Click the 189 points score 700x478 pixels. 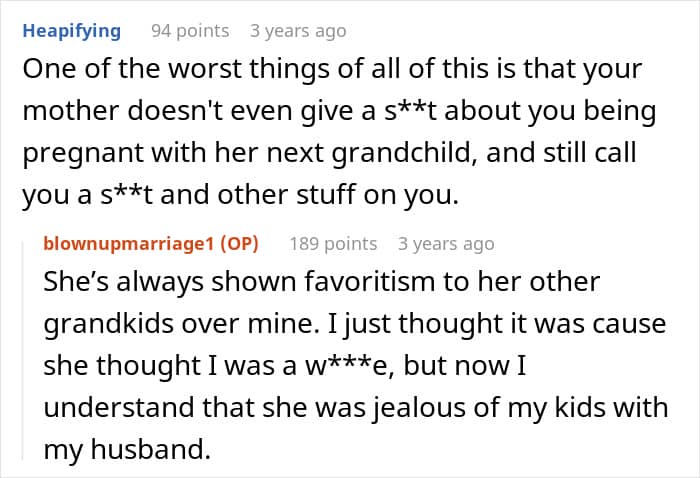(x=333, y=243)
